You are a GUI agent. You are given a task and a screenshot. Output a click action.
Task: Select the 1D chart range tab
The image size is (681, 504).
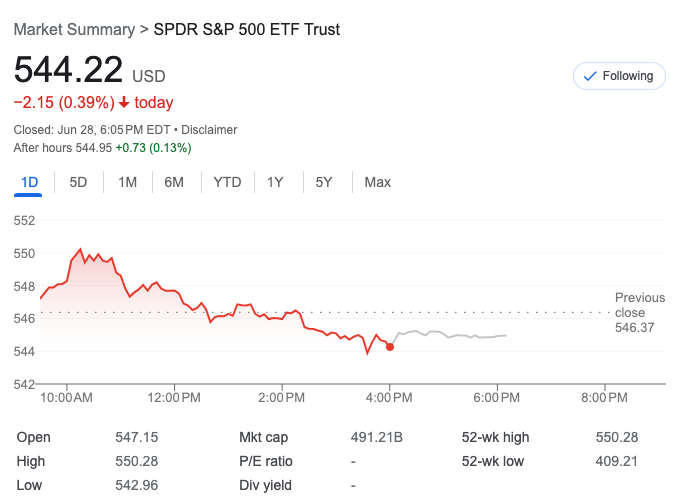[x=30, y=182]
